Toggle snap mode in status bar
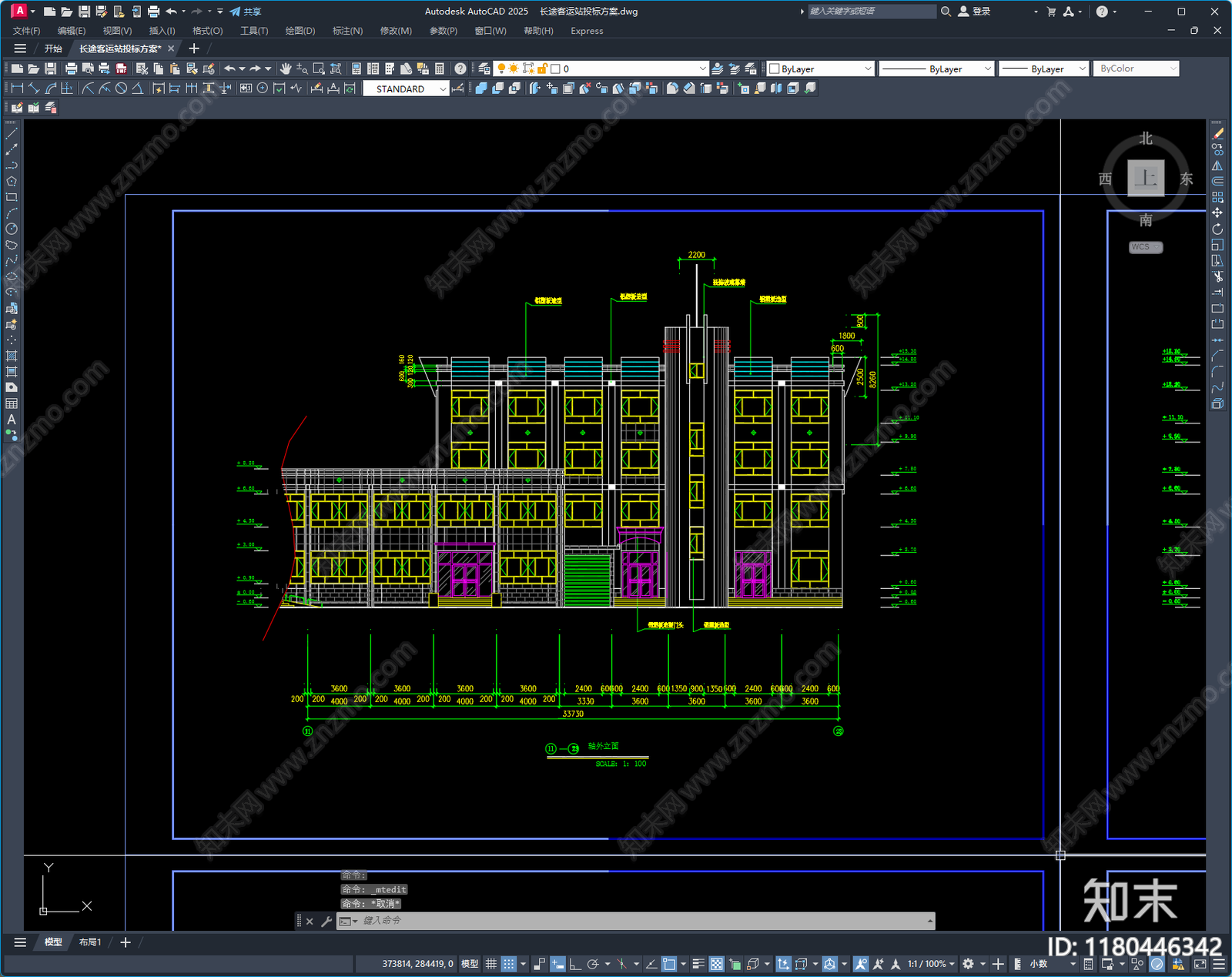The width and height of the screenshot is (1232, 977). [x=508, y=964]
